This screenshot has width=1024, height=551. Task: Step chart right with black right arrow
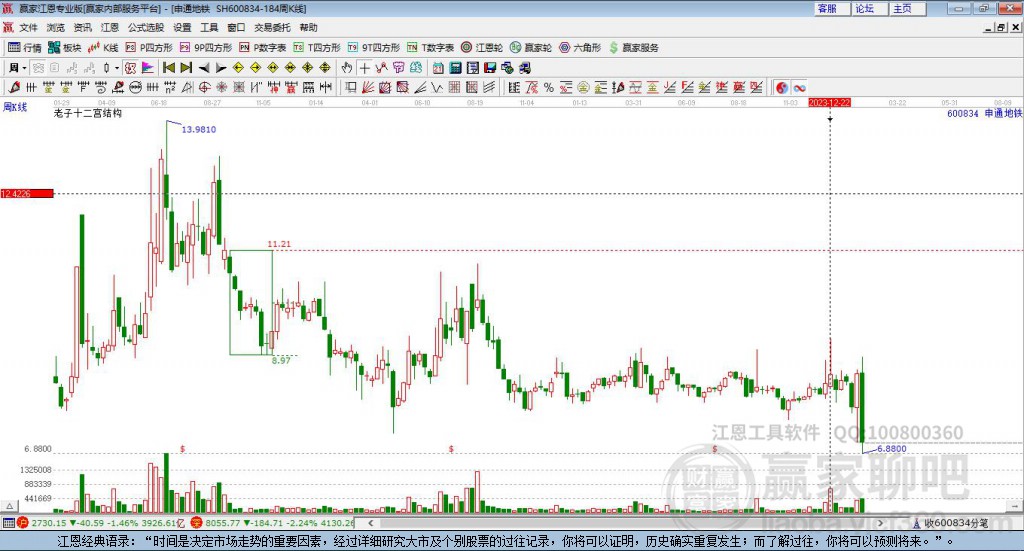click(x=221, y=68)
